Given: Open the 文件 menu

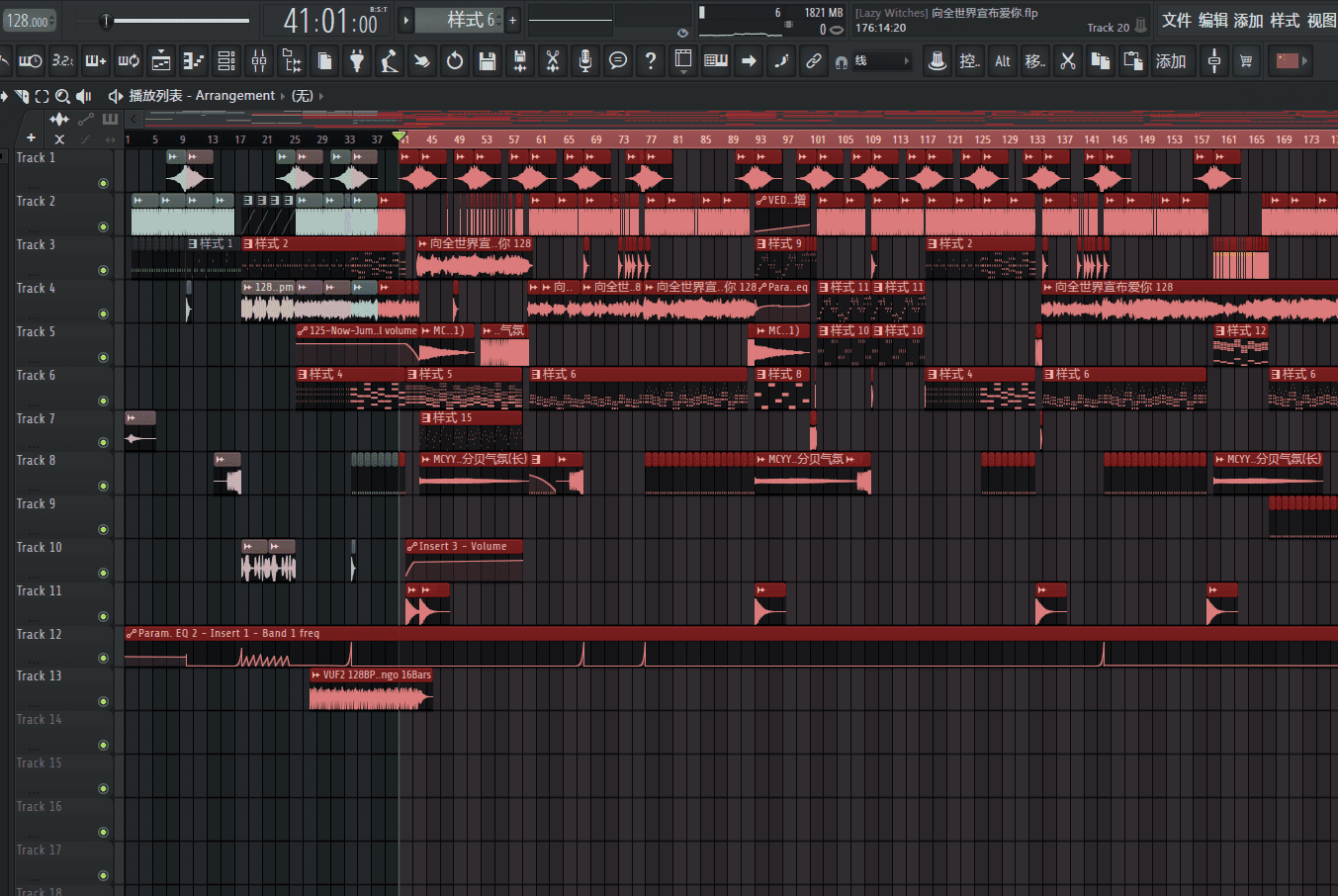Looking at the screenshot, I should [1176, 20].
